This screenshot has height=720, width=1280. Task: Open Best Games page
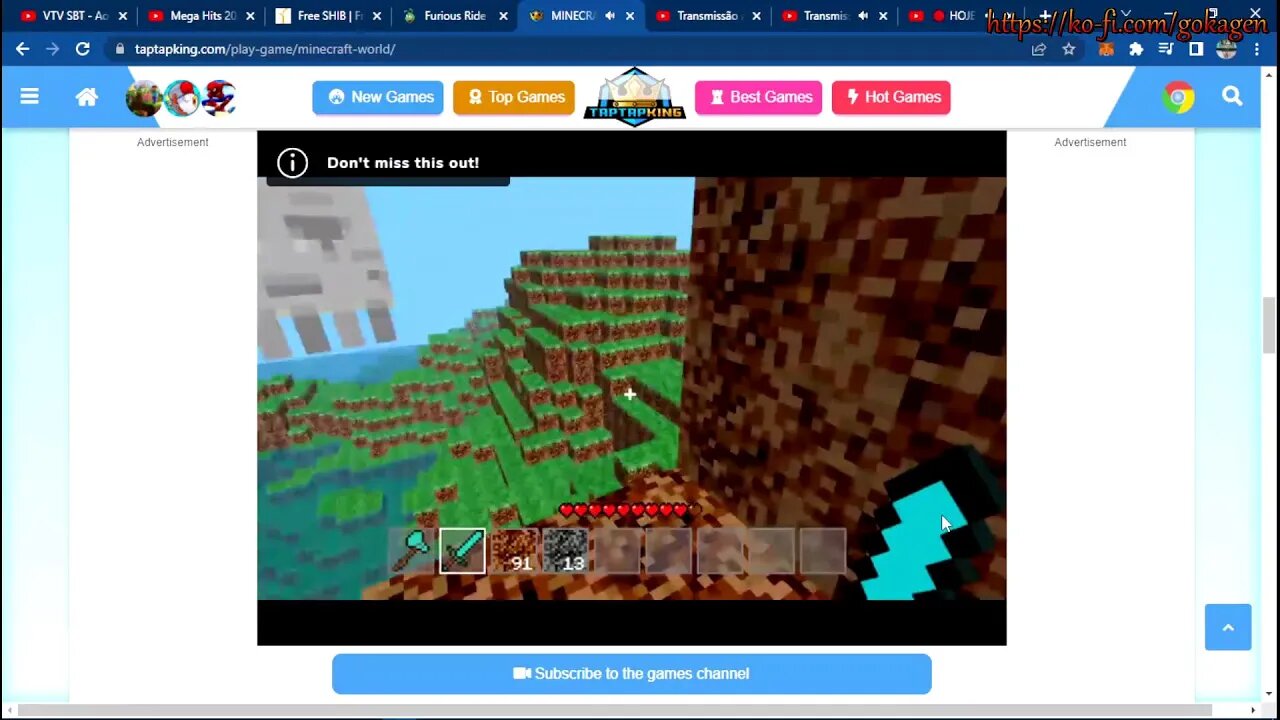point(758,97)
